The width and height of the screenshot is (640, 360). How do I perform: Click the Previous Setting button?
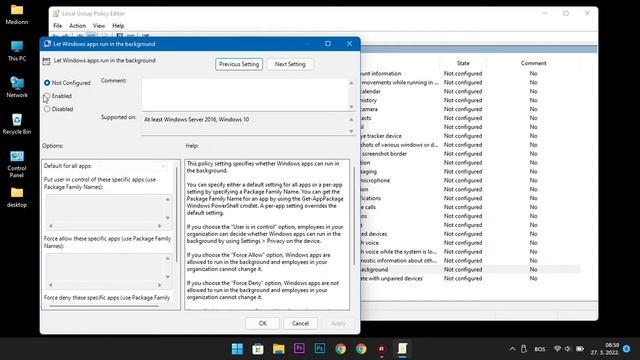(x=239, y=64)
